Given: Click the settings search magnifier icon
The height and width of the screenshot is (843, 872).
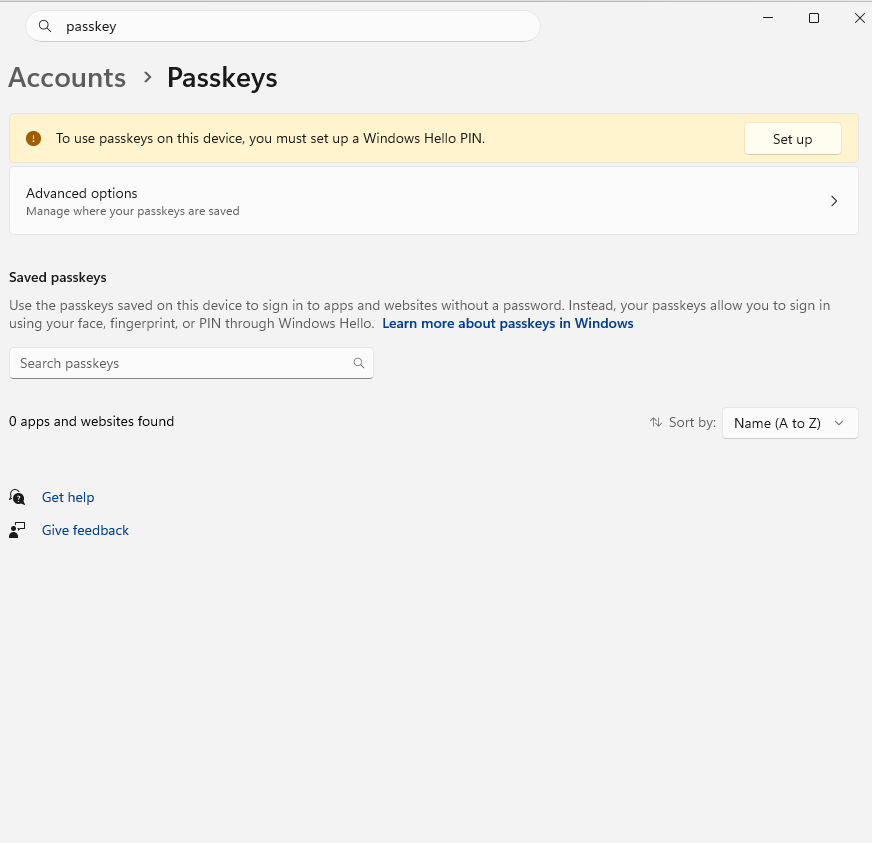Looking at the screenshot, I should (45, 26).
